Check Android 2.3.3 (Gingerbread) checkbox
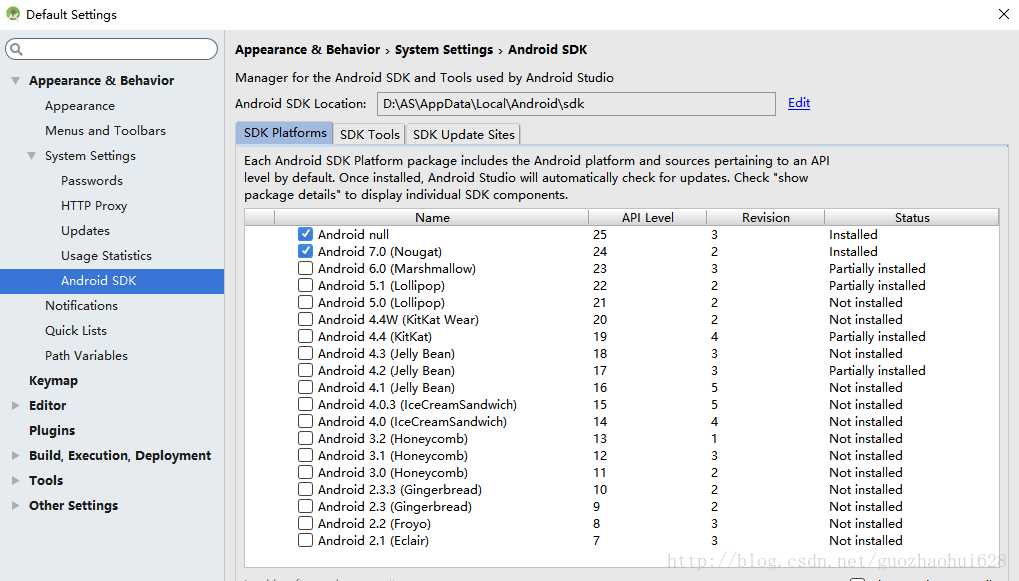This screenshot has height=581, width=1019. [305, 489]
